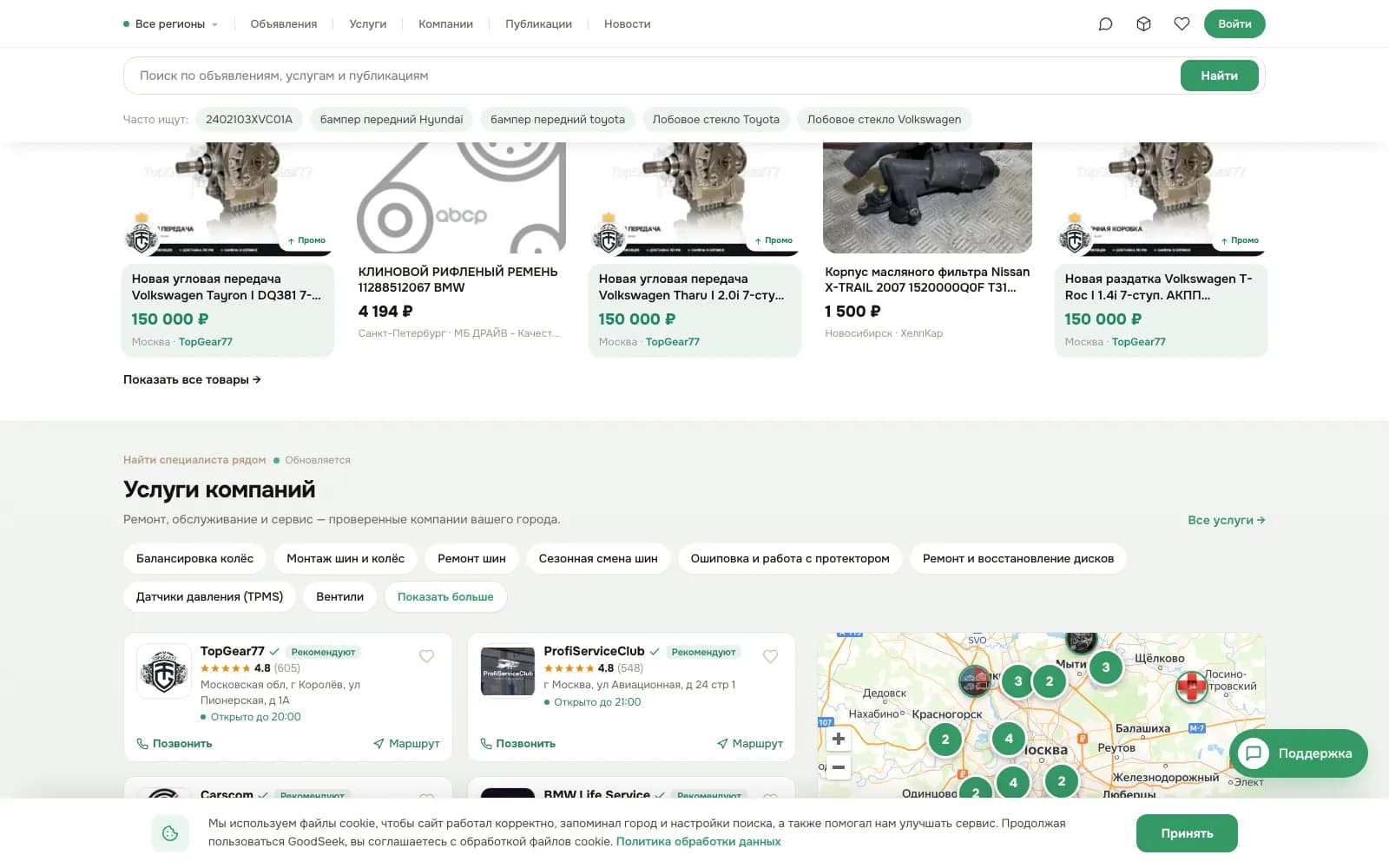The height and width of the screenshot is (868, 1389).
Task: Go to Новости section
Action: tap(627, 24)
